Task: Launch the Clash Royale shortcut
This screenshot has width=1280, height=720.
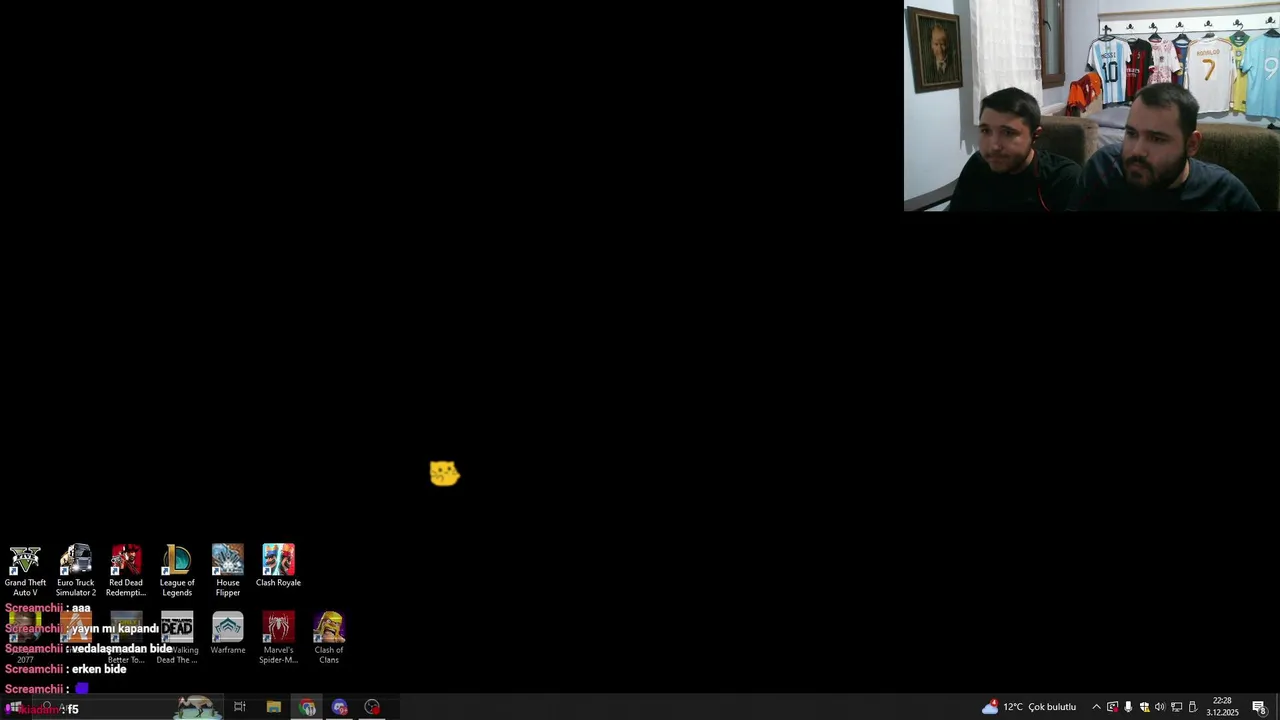Action: click(278, 566)
